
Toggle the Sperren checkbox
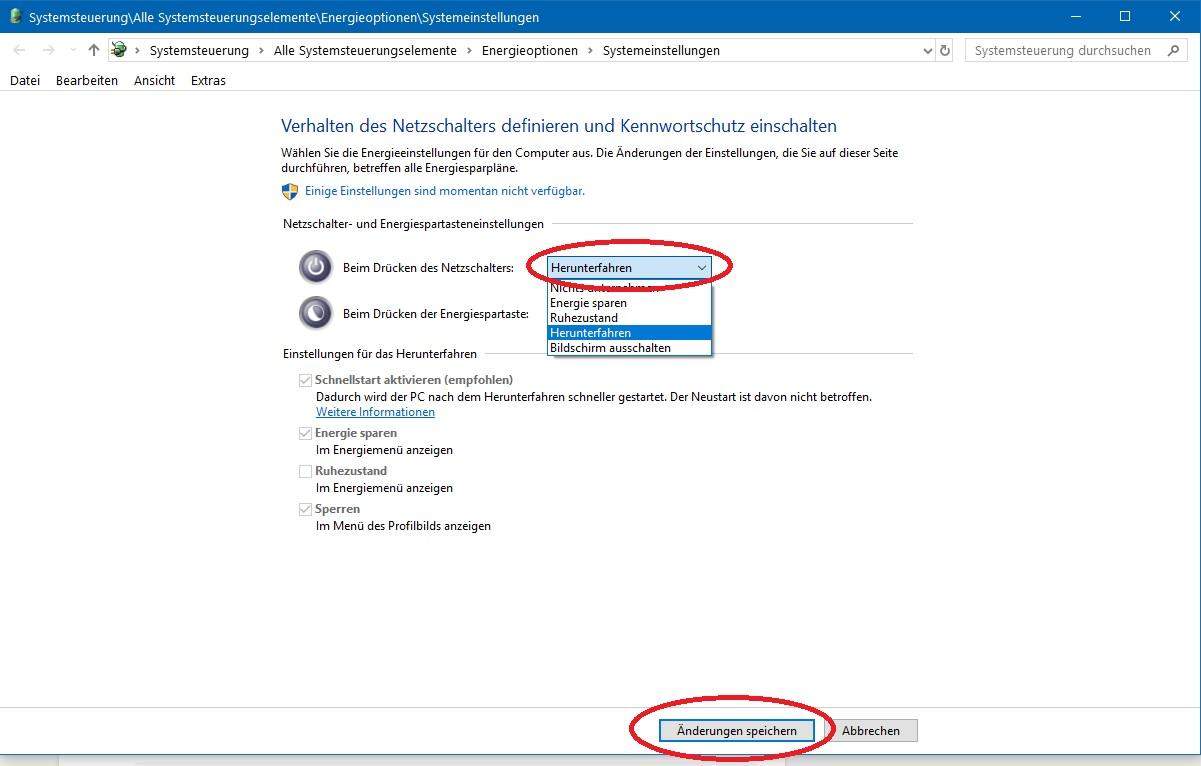tap(305, 509)
